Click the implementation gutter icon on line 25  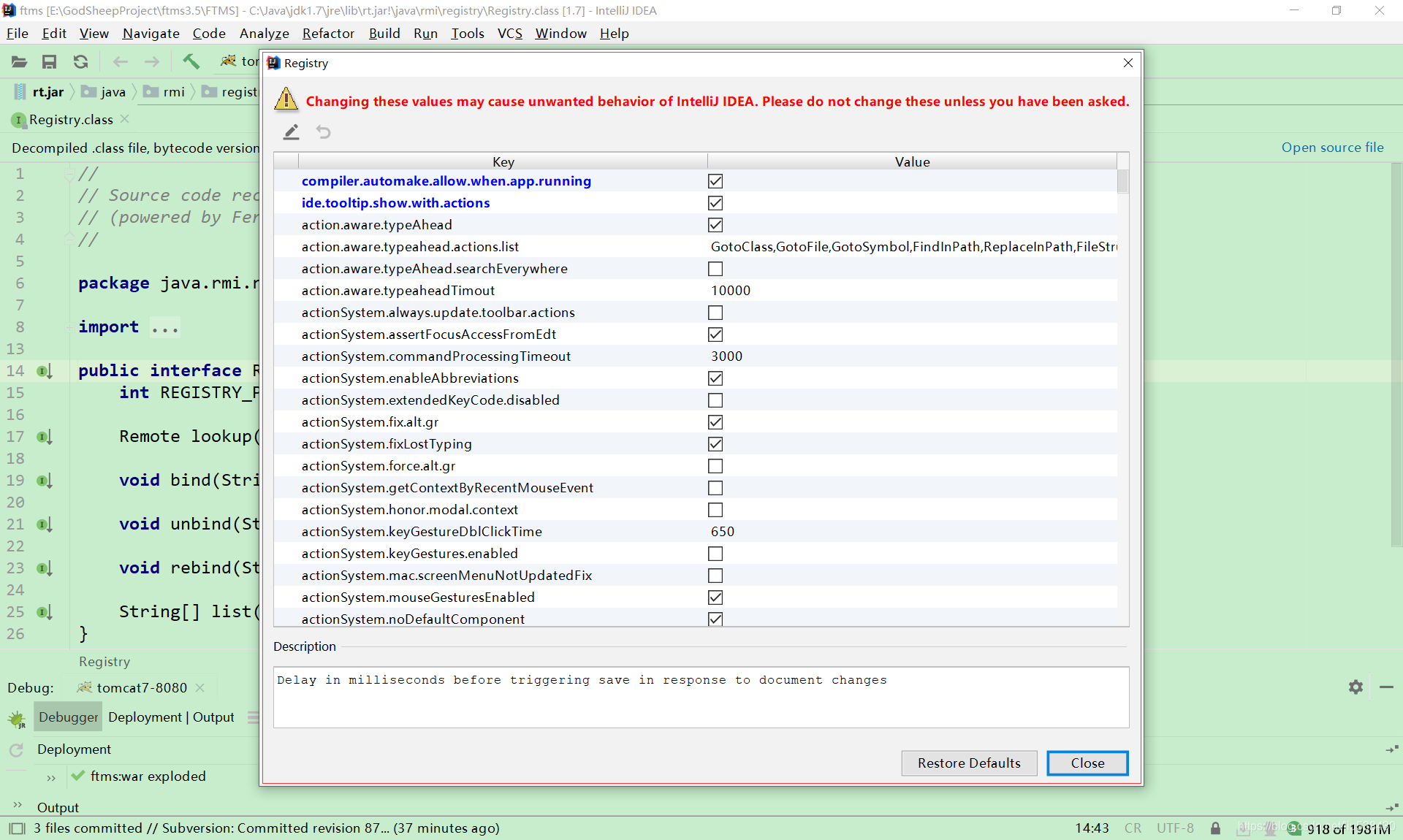coord(45,612)
